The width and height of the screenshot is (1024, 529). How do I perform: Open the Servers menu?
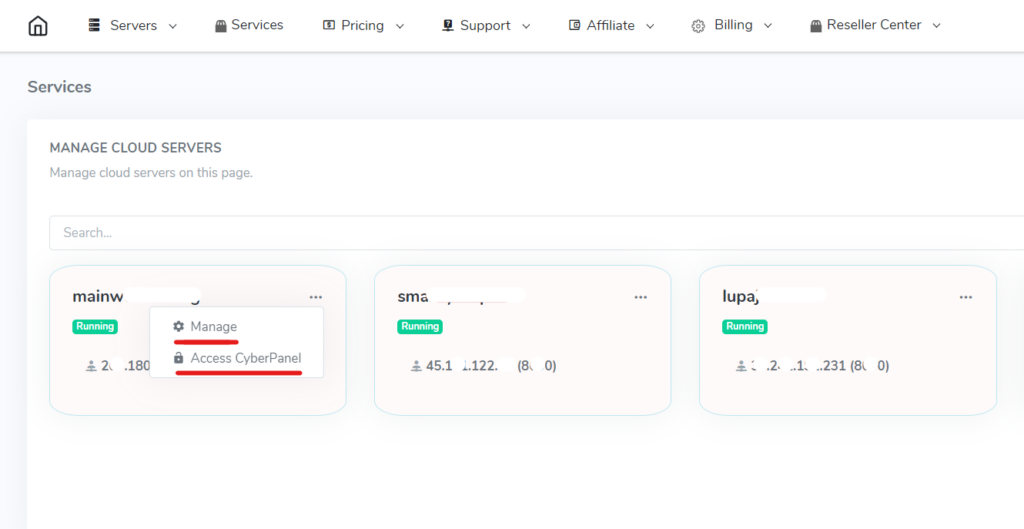click(x=133, y=25)
